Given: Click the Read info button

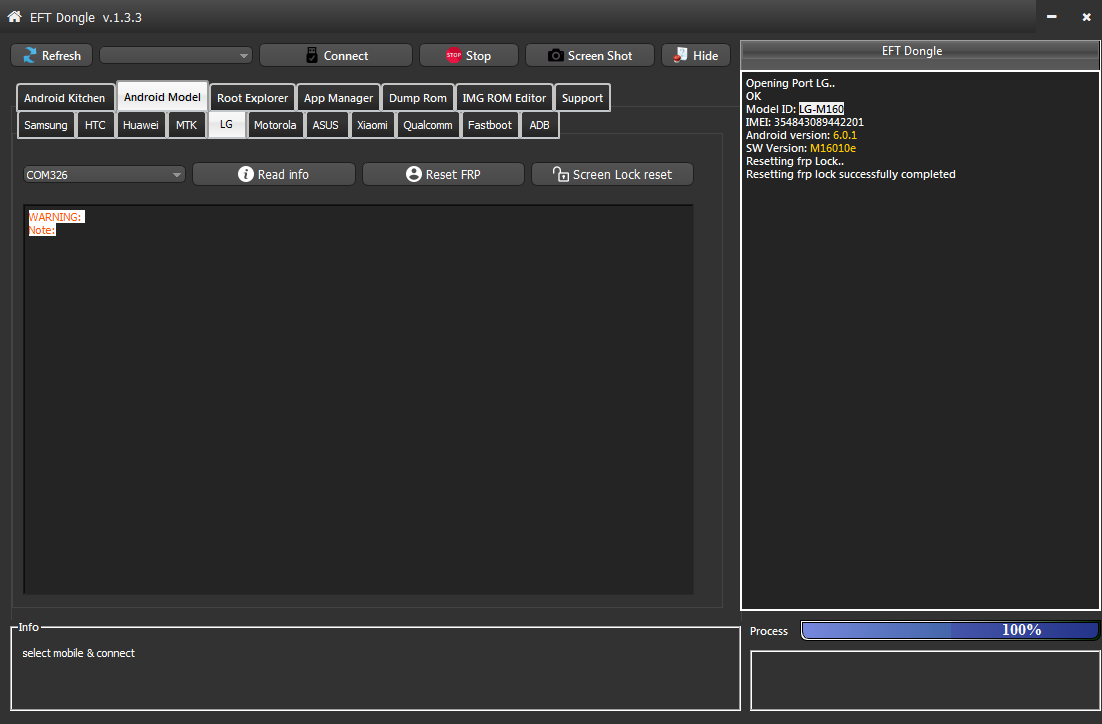Looking at the screenshot, I should [273, 174].
